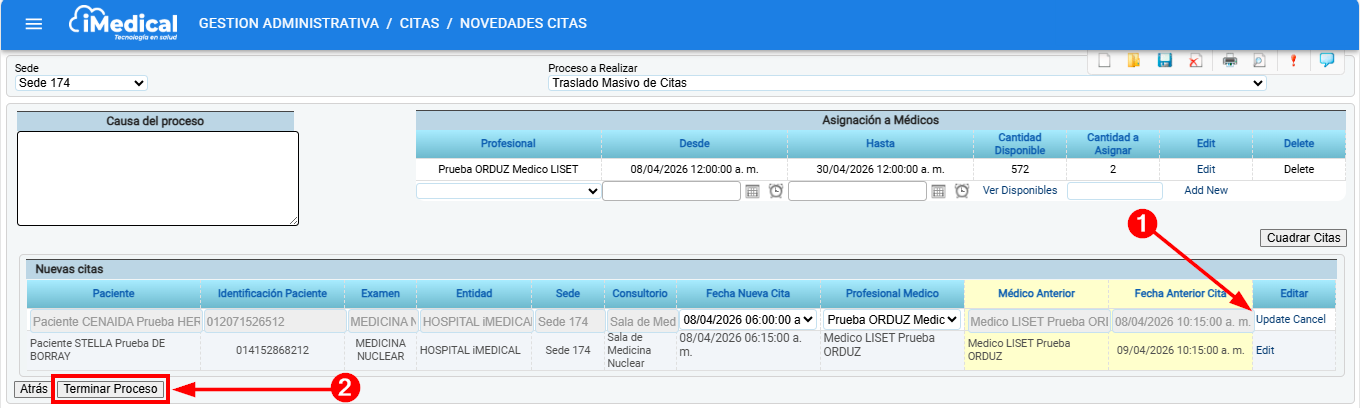This screenshot has width=1360, height=408.
Task: Expand the Sede 174 dropdown
Action: tap(81, 83)
